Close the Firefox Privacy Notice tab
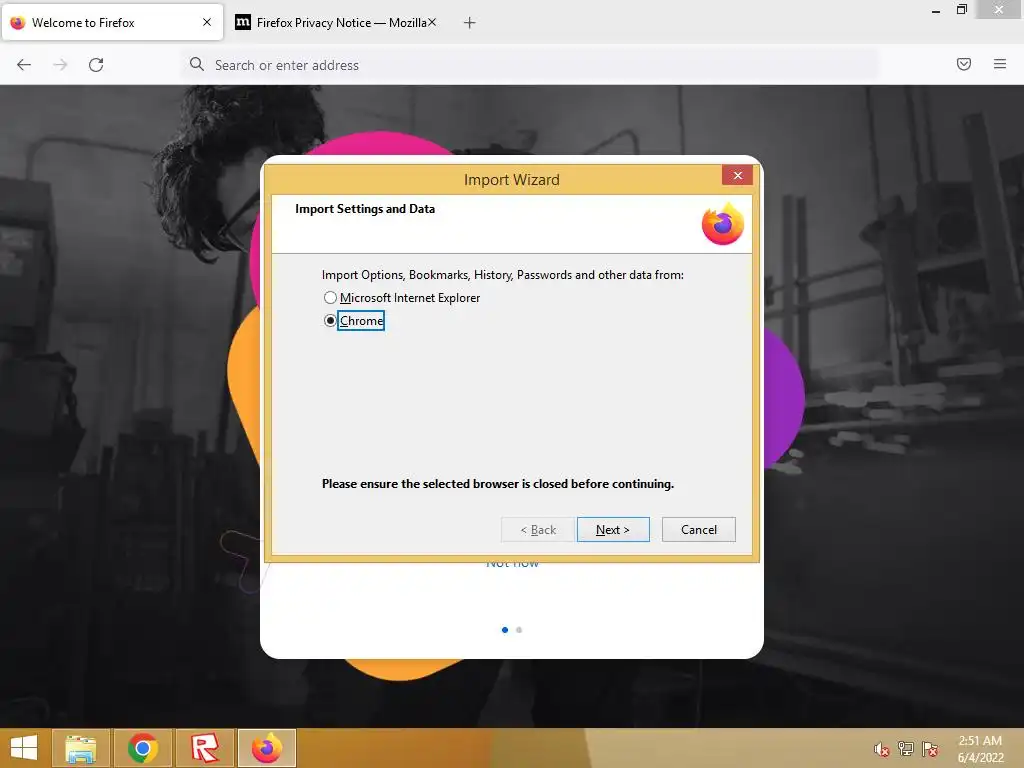 tap(432, 22)
